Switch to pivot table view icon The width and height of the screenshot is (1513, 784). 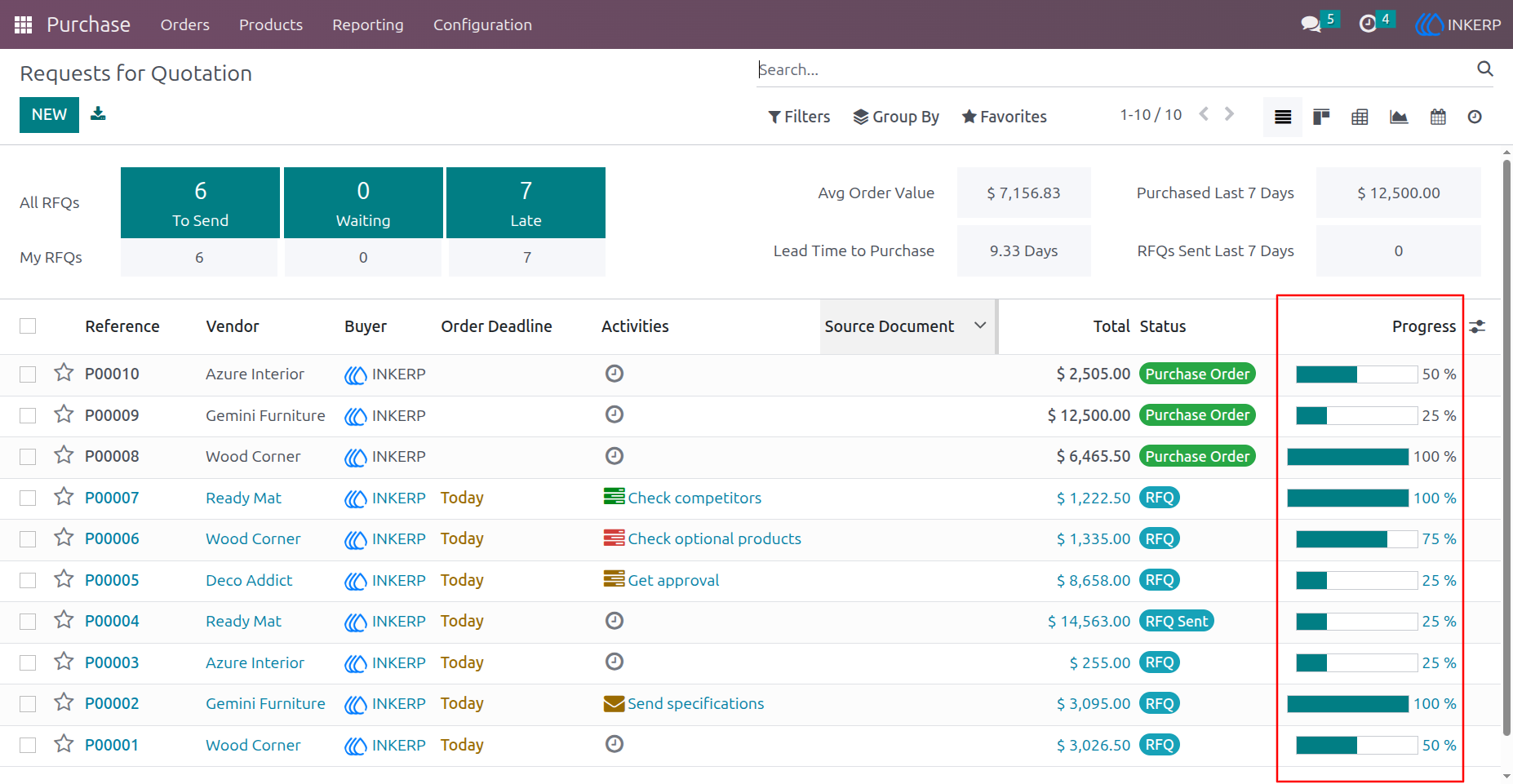point(1360,117)
